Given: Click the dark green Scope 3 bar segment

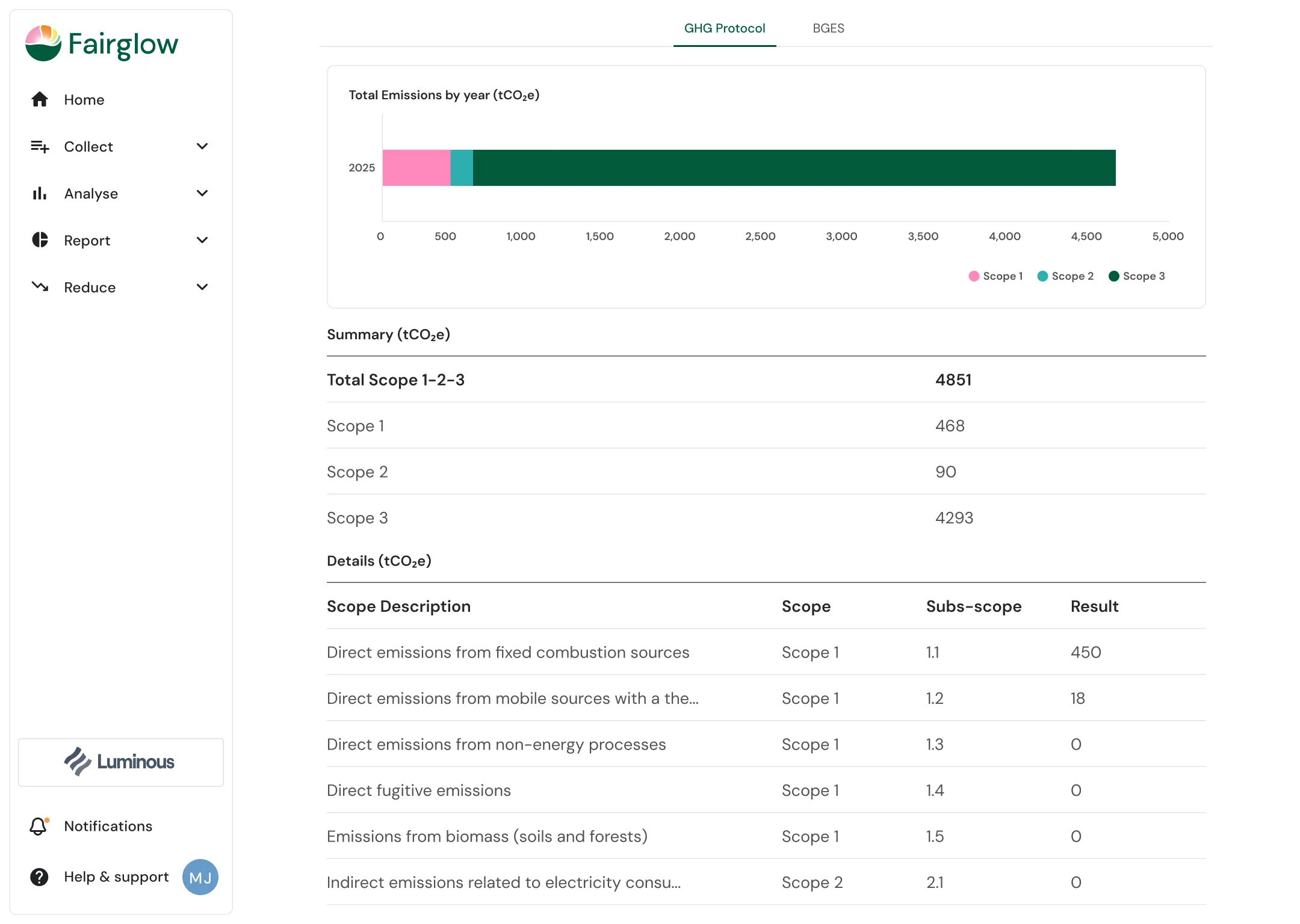Looking at the screenshot, I should point(794,168).
